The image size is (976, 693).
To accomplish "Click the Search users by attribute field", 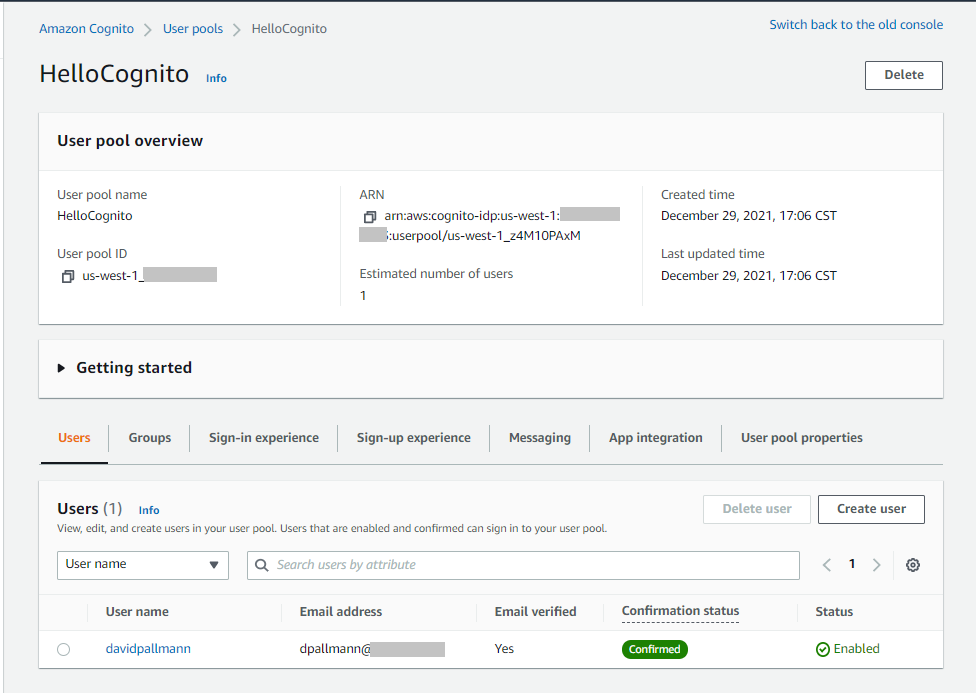I will click(x=523, y=565).
